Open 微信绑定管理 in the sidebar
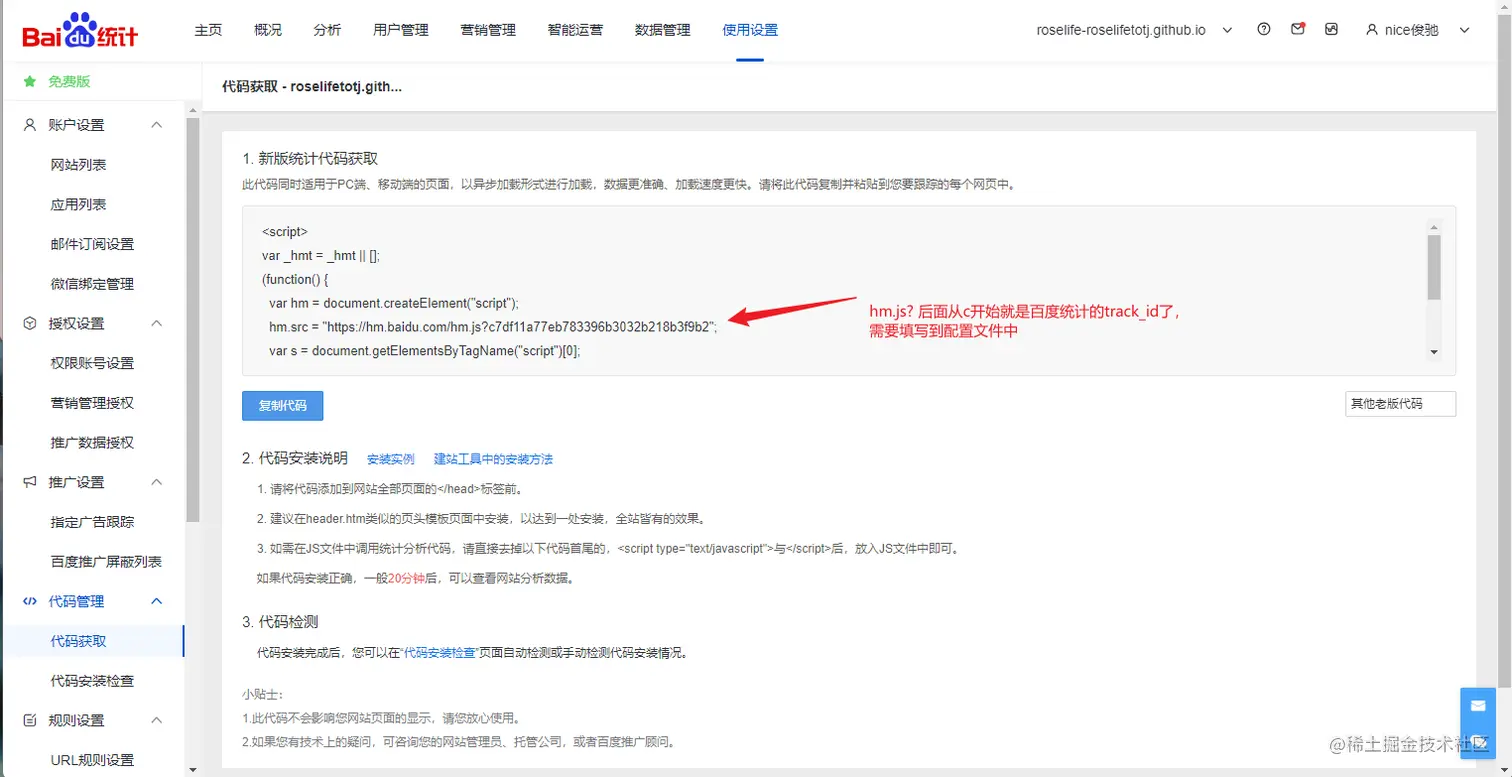The image size is (1512, 777). pos(92,284)
